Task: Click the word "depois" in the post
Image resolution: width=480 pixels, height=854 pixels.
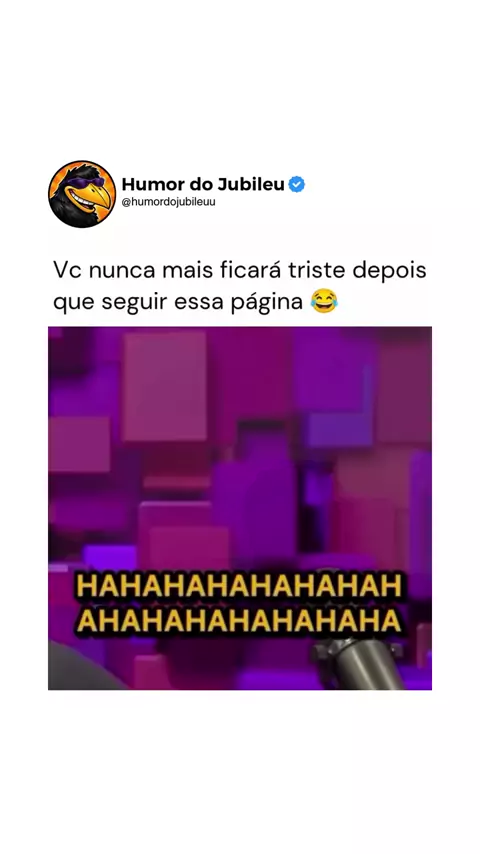Action: pos(390,272)
